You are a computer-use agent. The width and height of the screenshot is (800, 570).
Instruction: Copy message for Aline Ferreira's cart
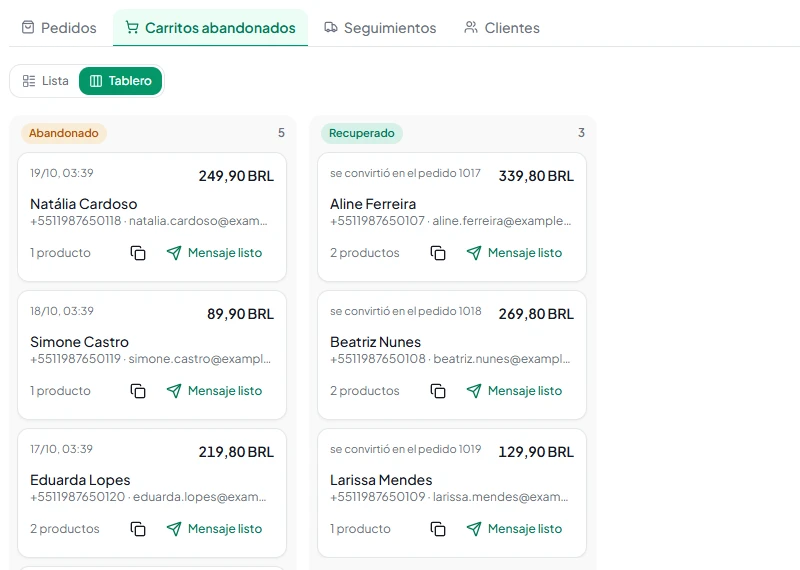(x=438, y=253)
